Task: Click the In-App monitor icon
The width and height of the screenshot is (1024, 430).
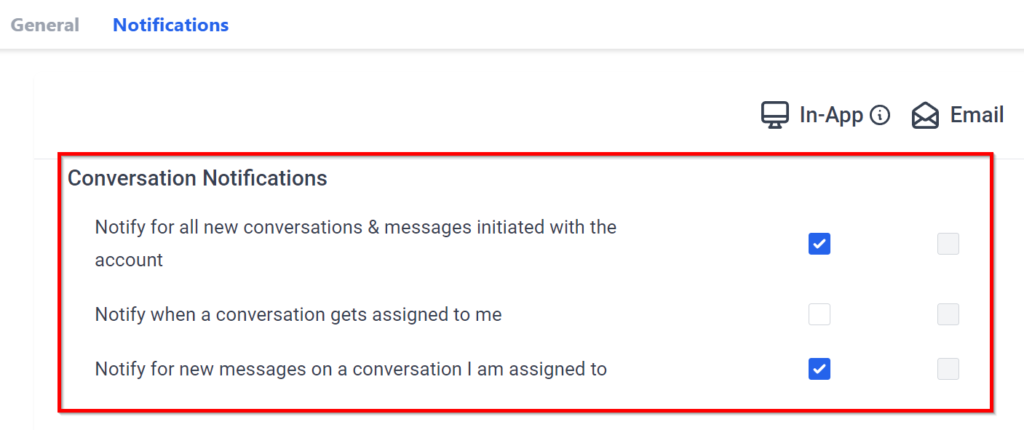Action: click(x=775, y=116)
